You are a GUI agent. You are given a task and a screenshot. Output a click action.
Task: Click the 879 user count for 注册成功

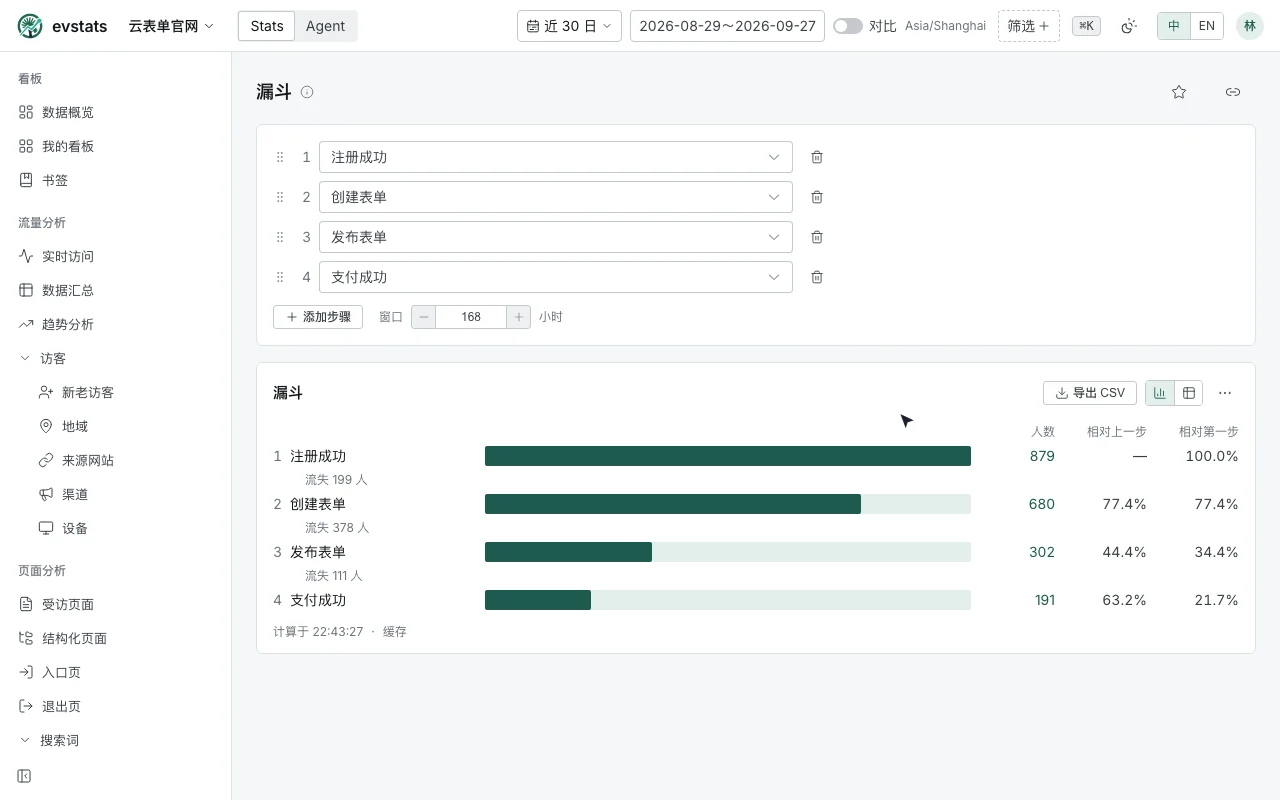click(x=1042, y=456)
